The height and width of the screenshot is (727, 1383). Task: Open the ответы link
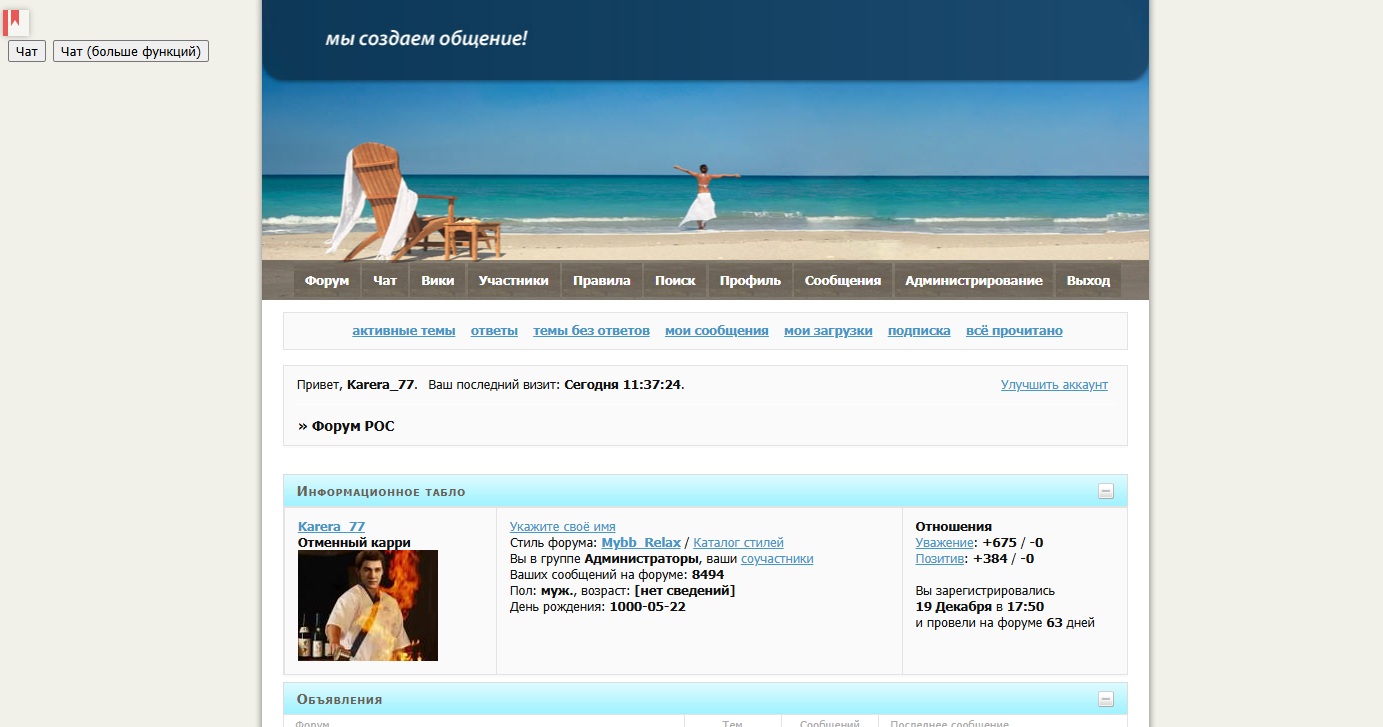(494, 331)
